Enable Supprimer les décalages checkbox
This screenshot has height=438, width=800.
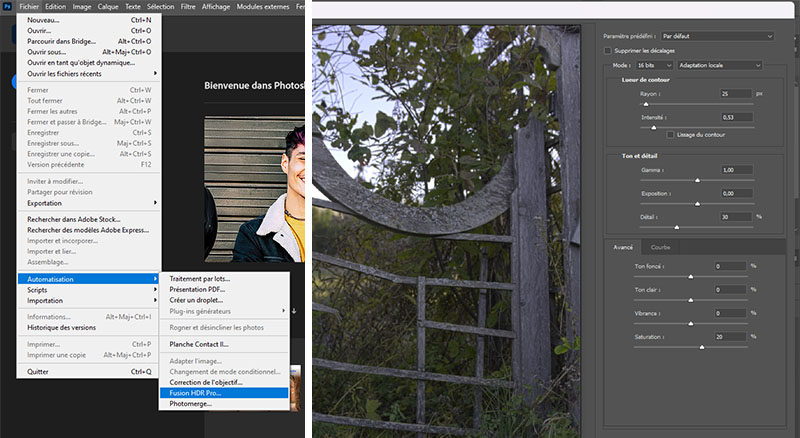(607, 51)
